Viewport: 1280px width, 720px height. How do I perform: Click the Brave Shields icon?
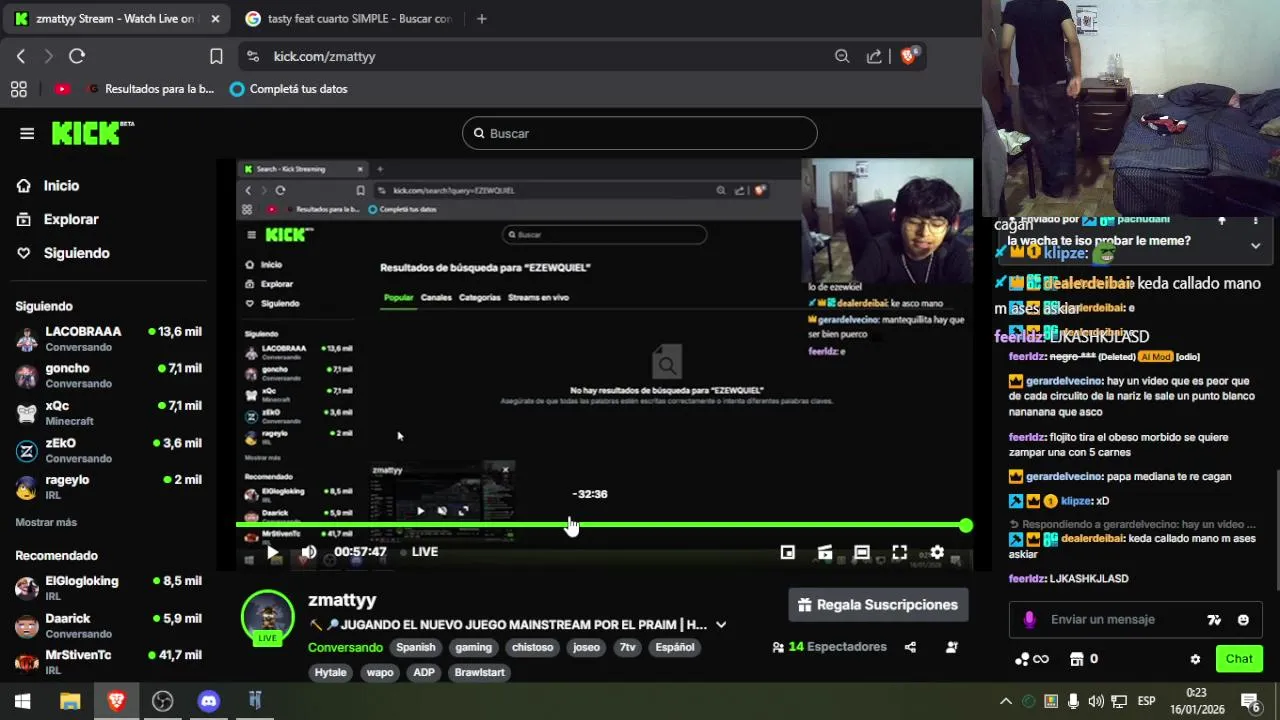(909, 56)
